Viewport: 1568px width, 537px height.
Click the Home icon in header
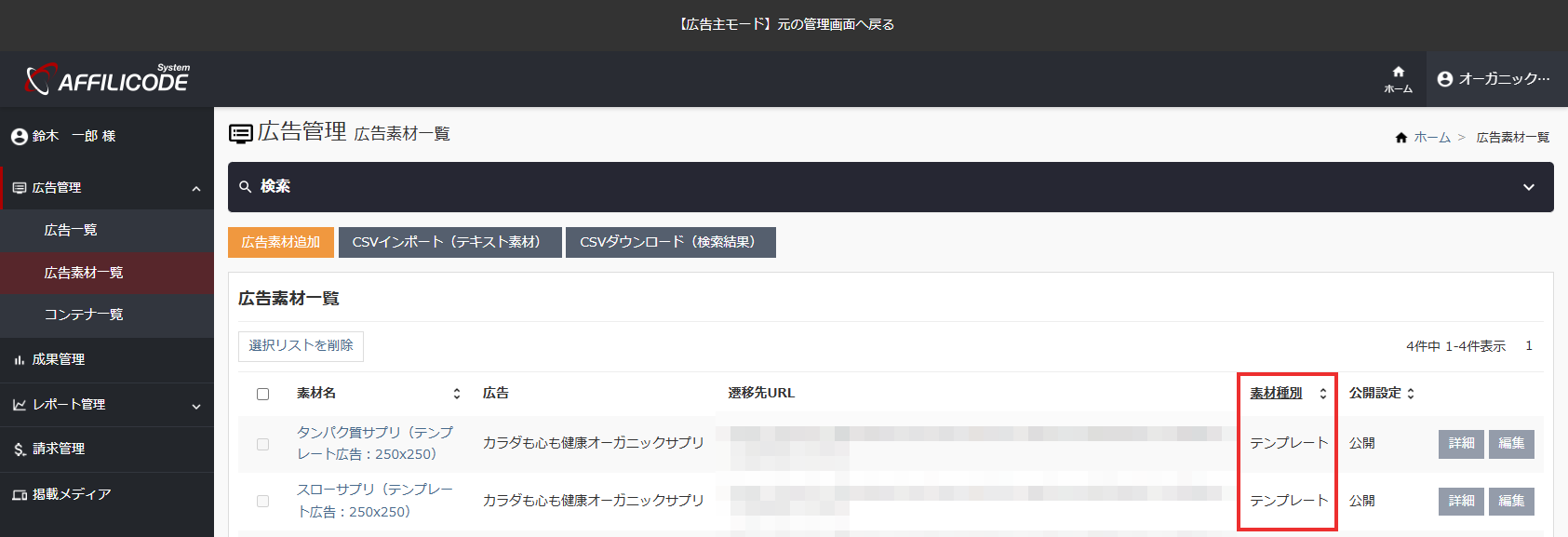(1398, 73)
